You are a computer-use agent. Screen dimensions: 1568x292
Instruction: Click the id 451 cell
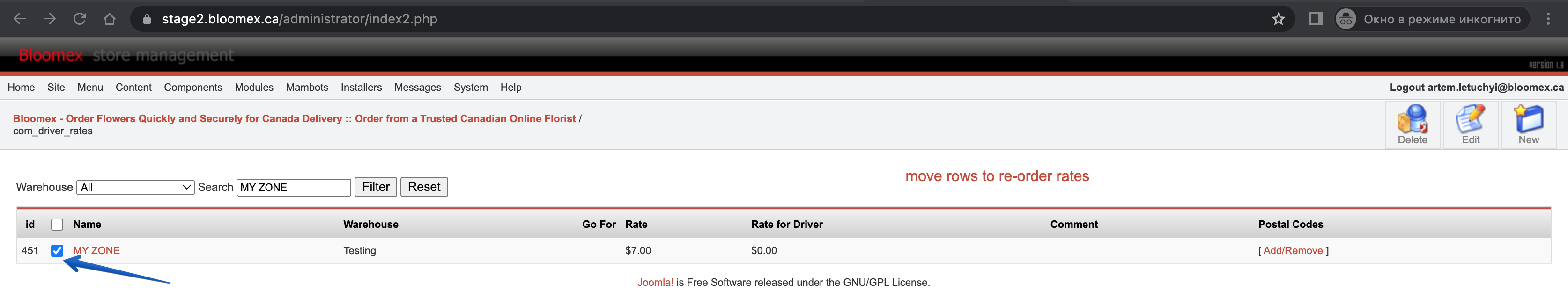pos(30,251)
